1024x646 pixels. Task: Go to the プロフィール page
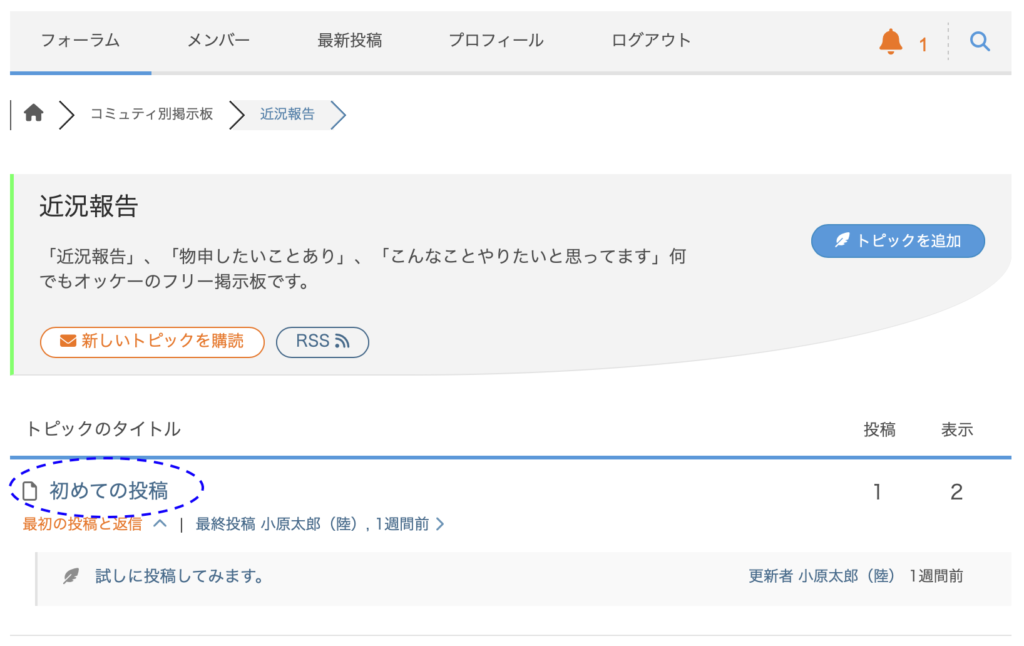click(496, 41)
